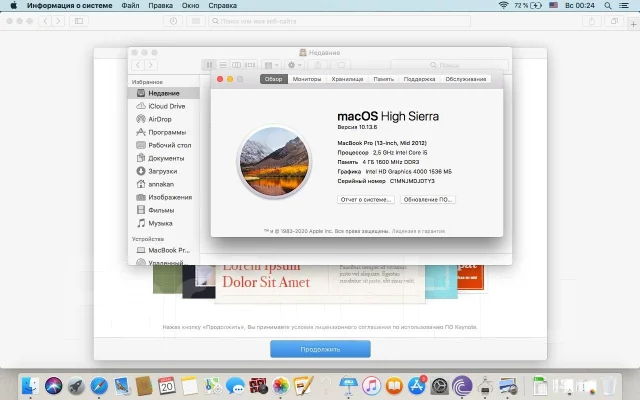Open the Окно menu
This screenshot has width=640, height=400.
point(191,5)
